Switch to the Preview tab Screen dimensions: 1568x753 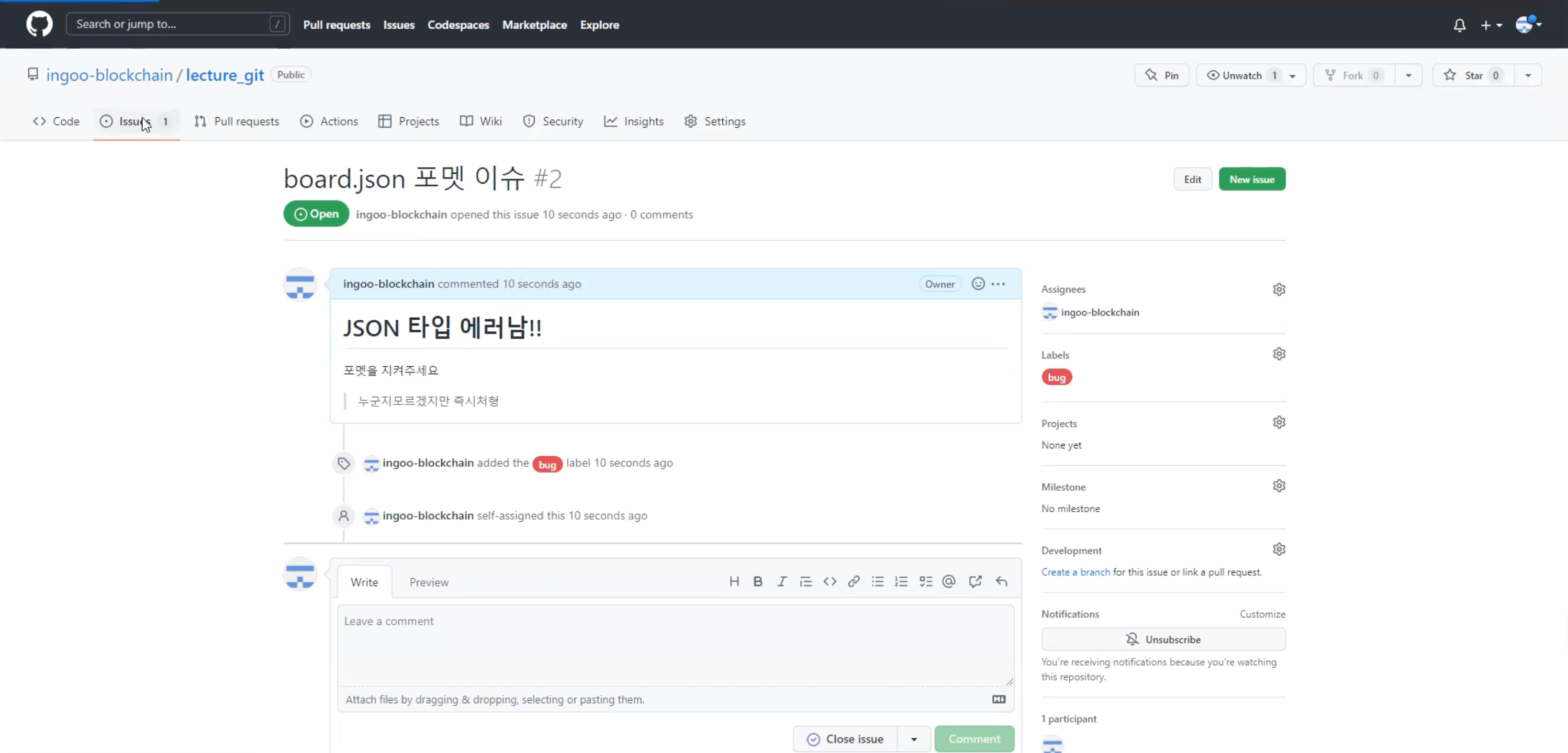tap(429, 582)
